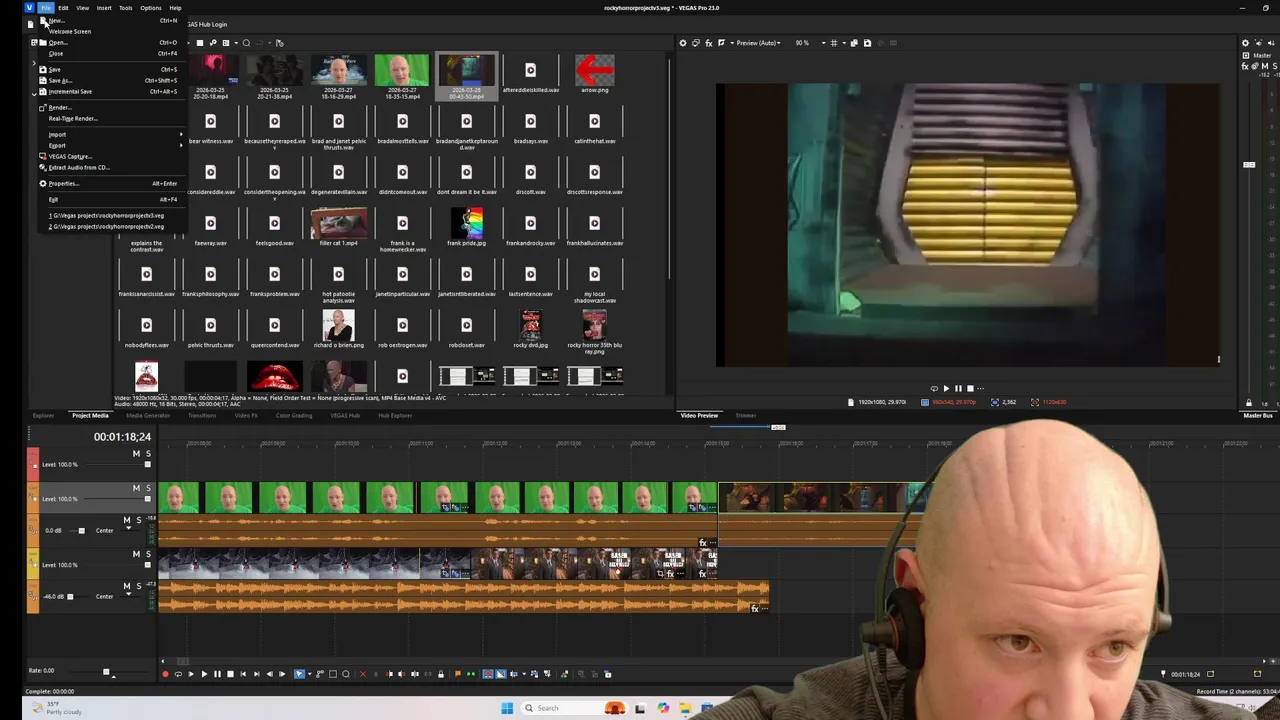
Task: Open weather widget on taskbar
Action: (58, 708)
